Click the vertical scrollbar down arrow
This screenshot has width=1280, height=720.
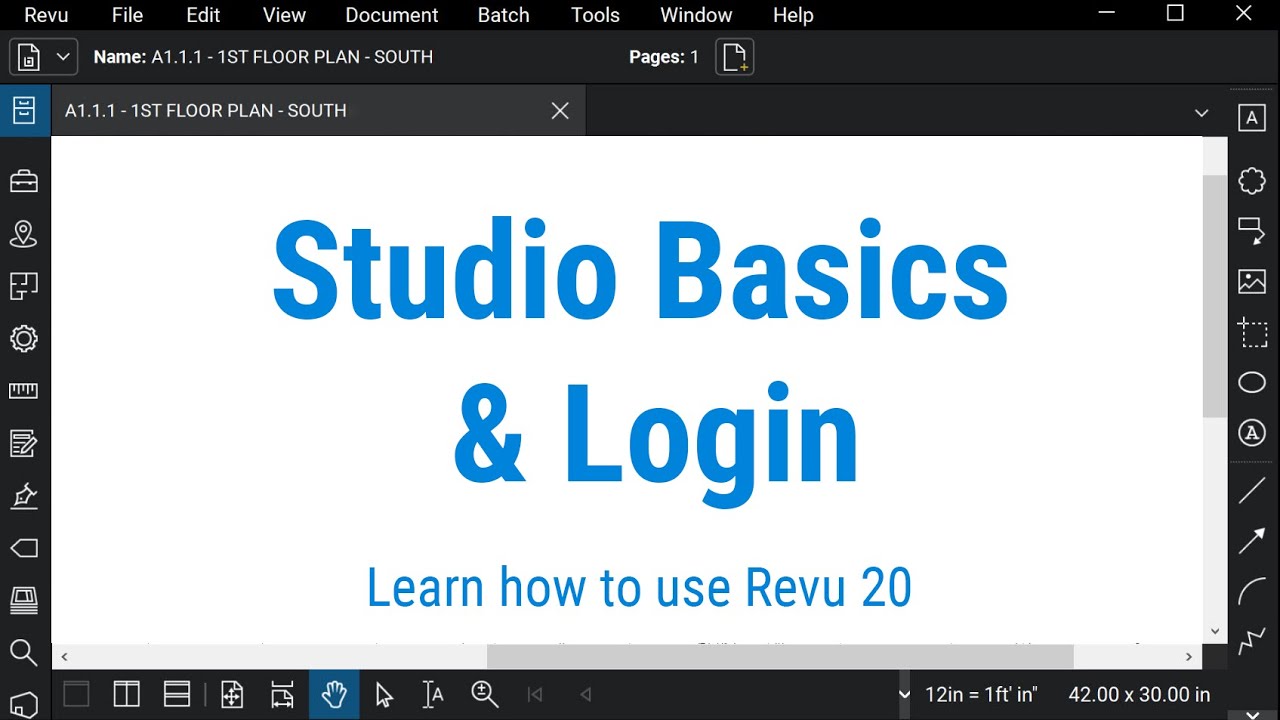[1215, 631]
